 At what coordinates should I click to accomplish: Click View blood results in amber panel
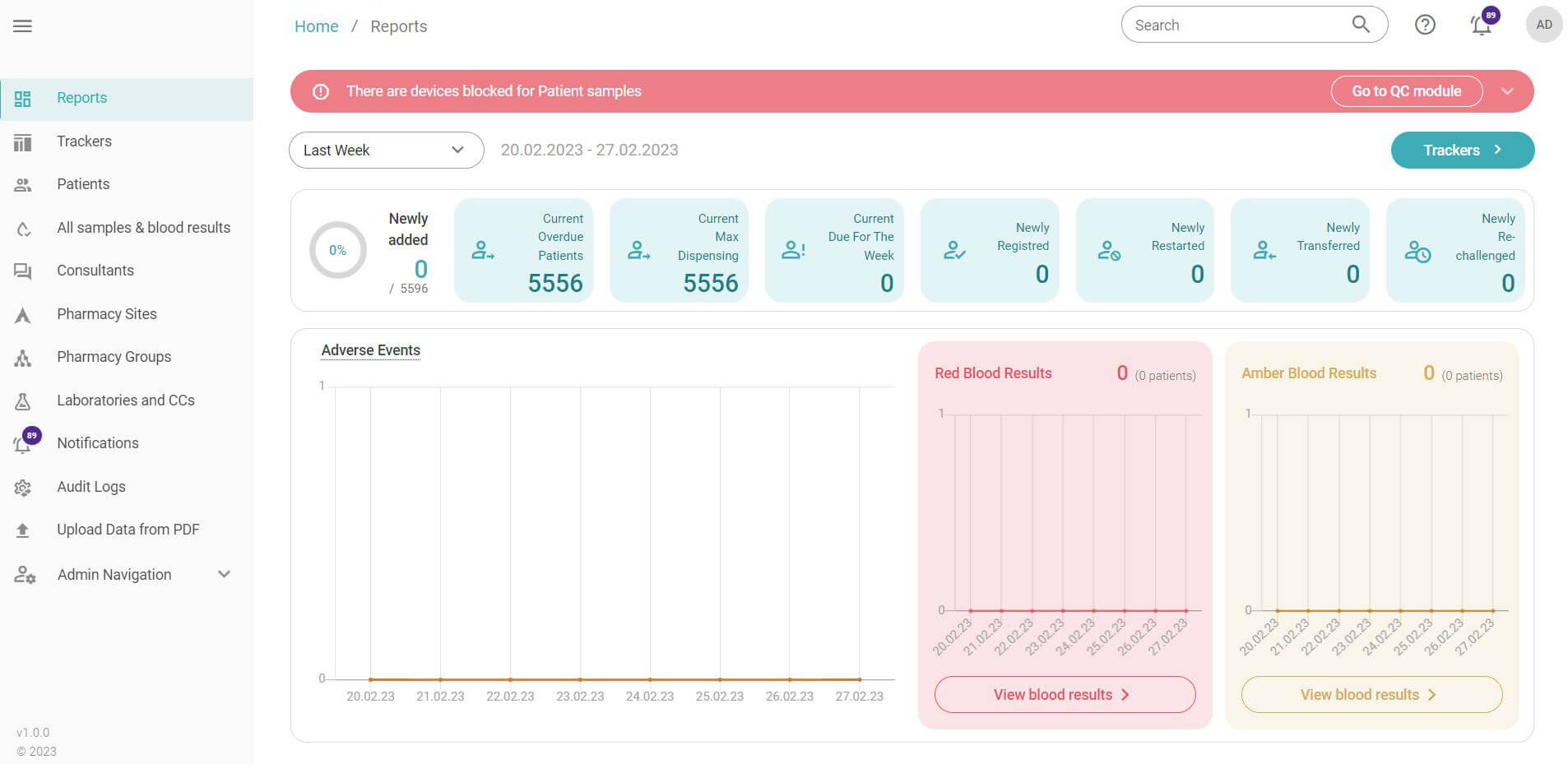tap(1371, 695)
